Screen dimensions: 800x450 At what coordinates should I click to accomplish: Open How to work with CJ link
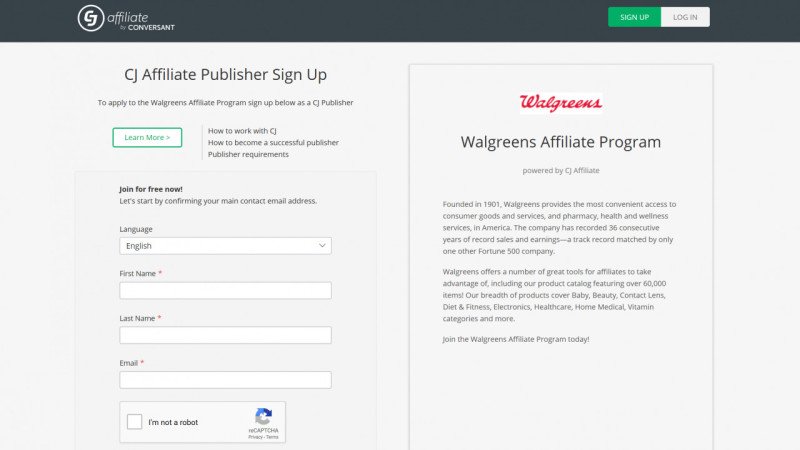click(x=242, y=131)
